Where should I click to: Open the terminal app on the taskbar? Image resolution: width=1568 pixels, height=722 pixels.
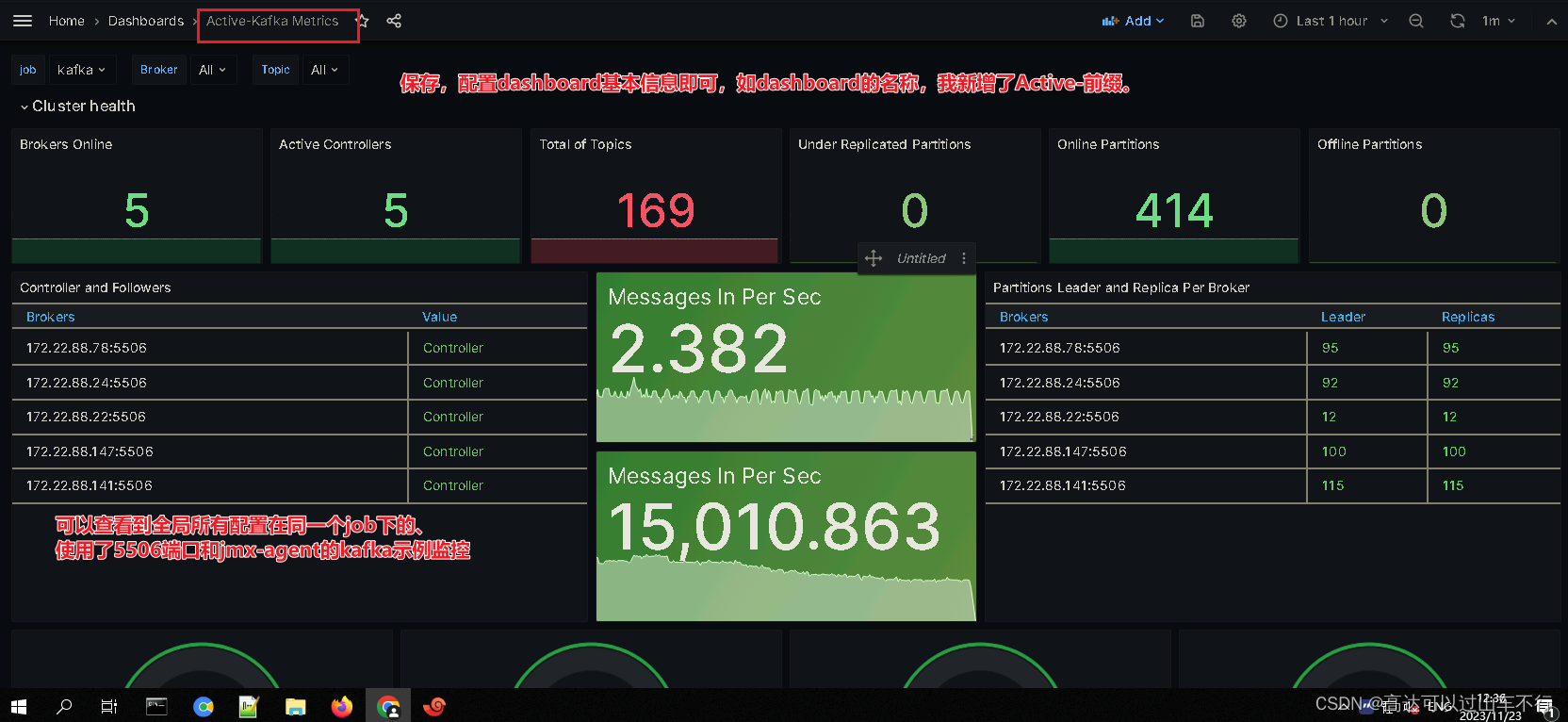pos(156,706)
